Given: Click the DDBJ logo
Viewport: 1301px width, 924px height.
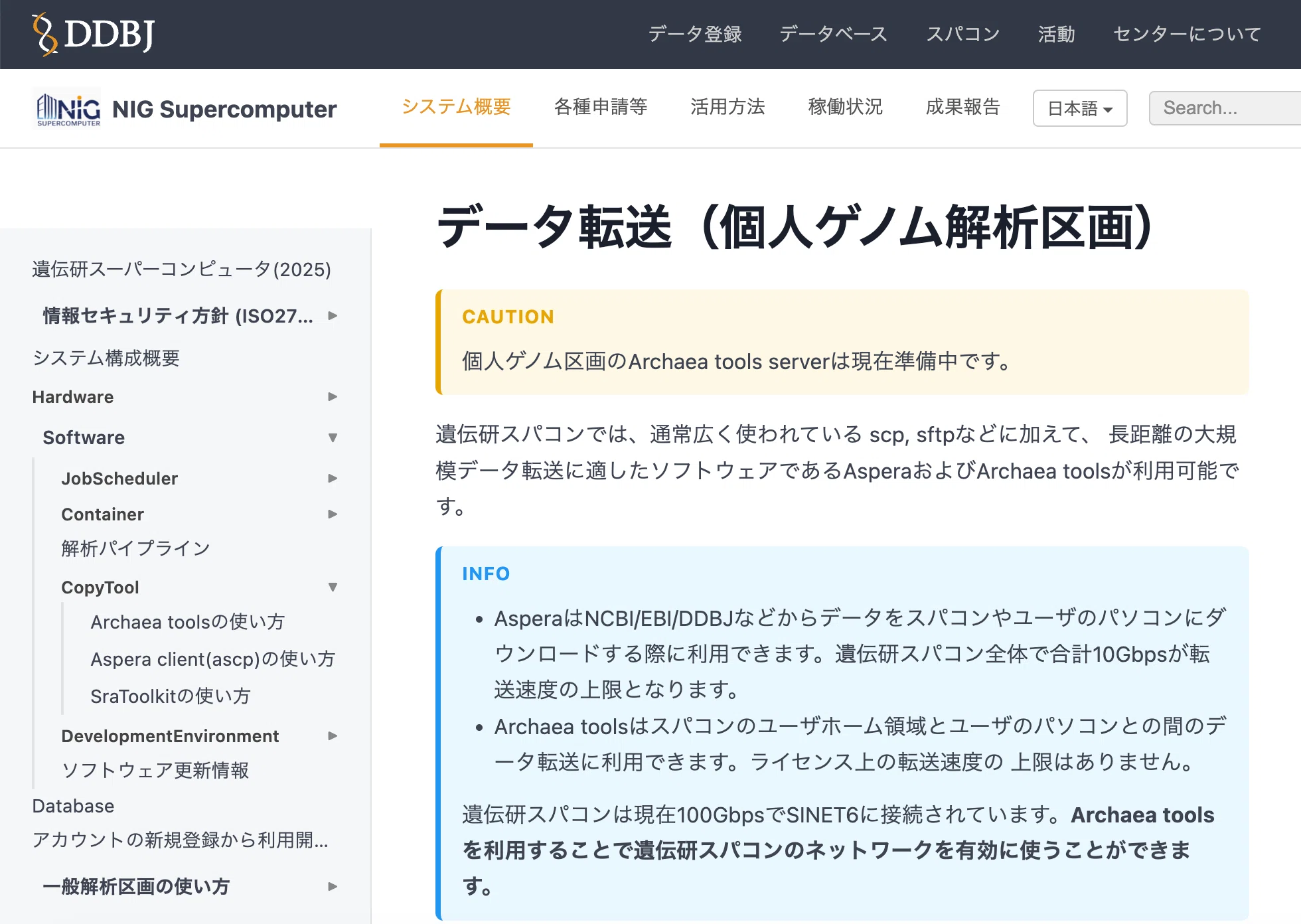Looking at the screenshot, I should pyautogui.click(x=93, y=34).
